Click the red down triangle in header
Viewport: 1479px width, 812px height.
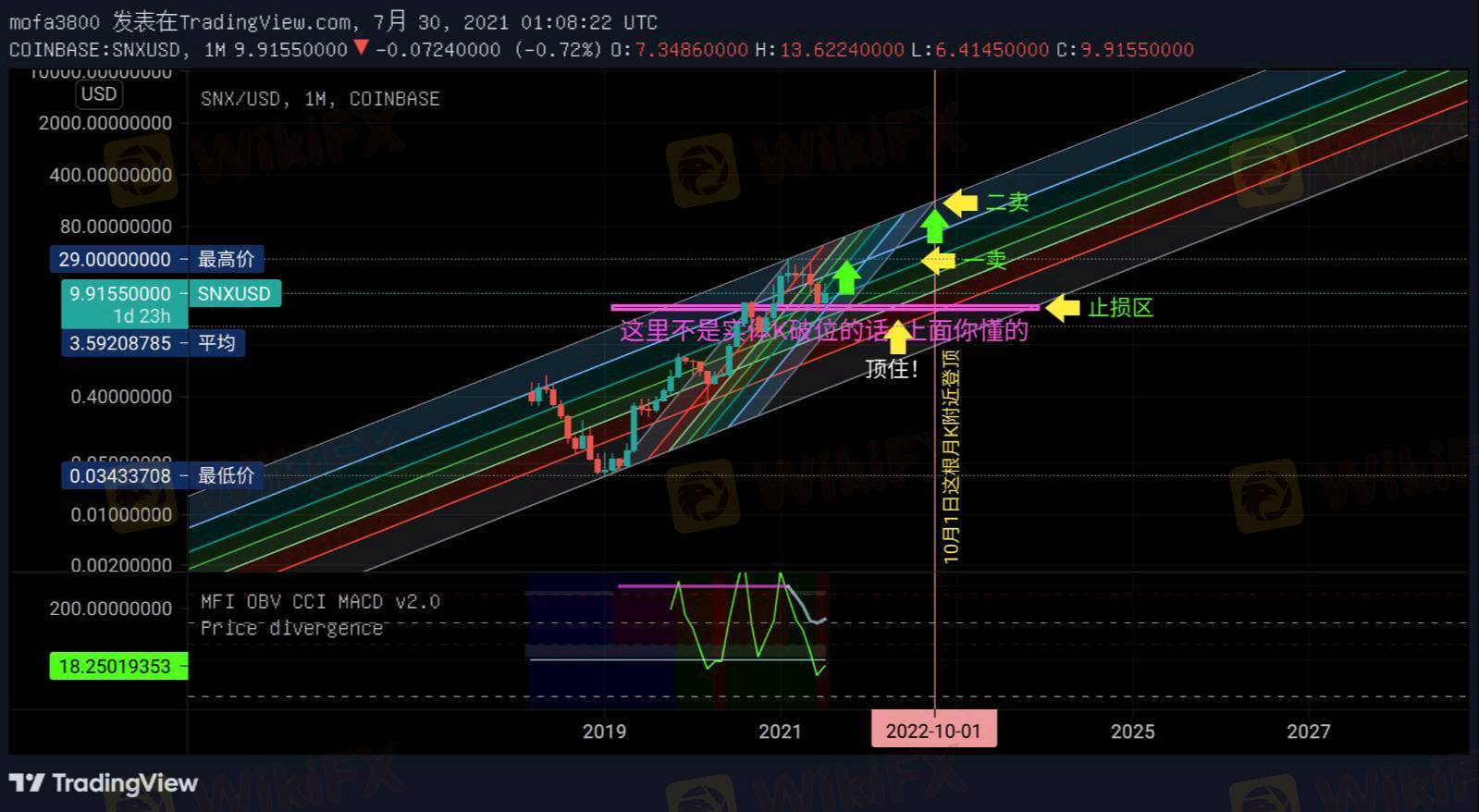[x=362, y=48]
